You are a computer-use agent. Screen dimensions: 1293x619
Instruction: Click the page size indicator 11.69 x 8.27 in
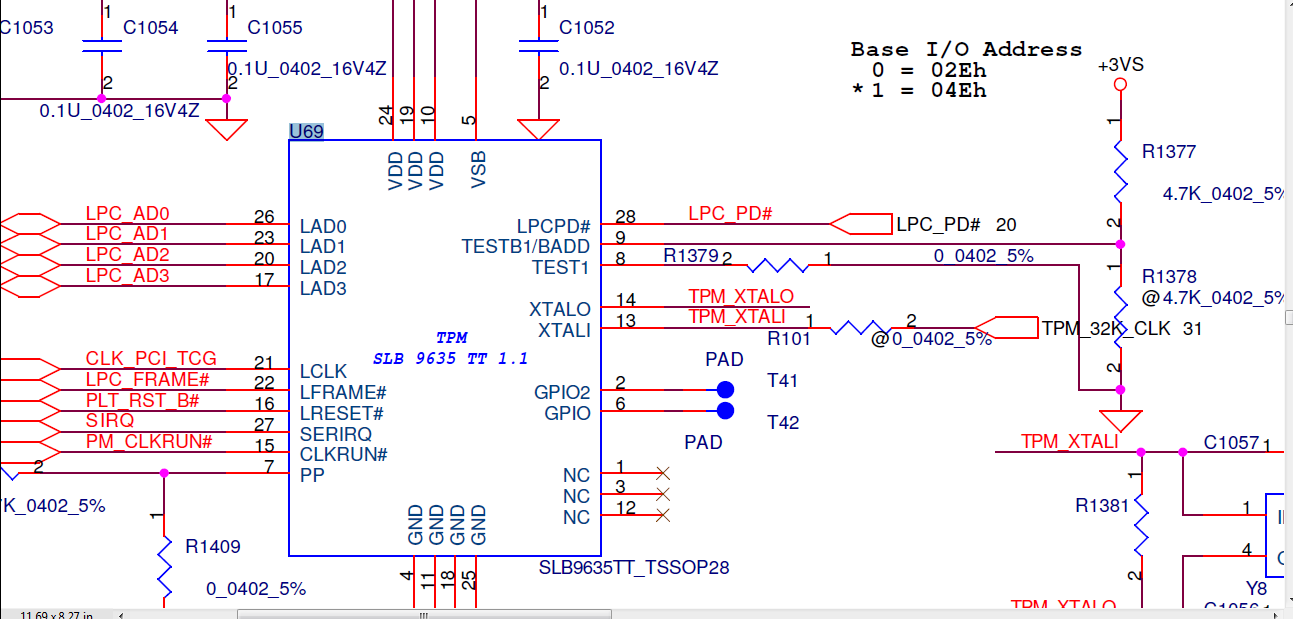pos(57,614)
